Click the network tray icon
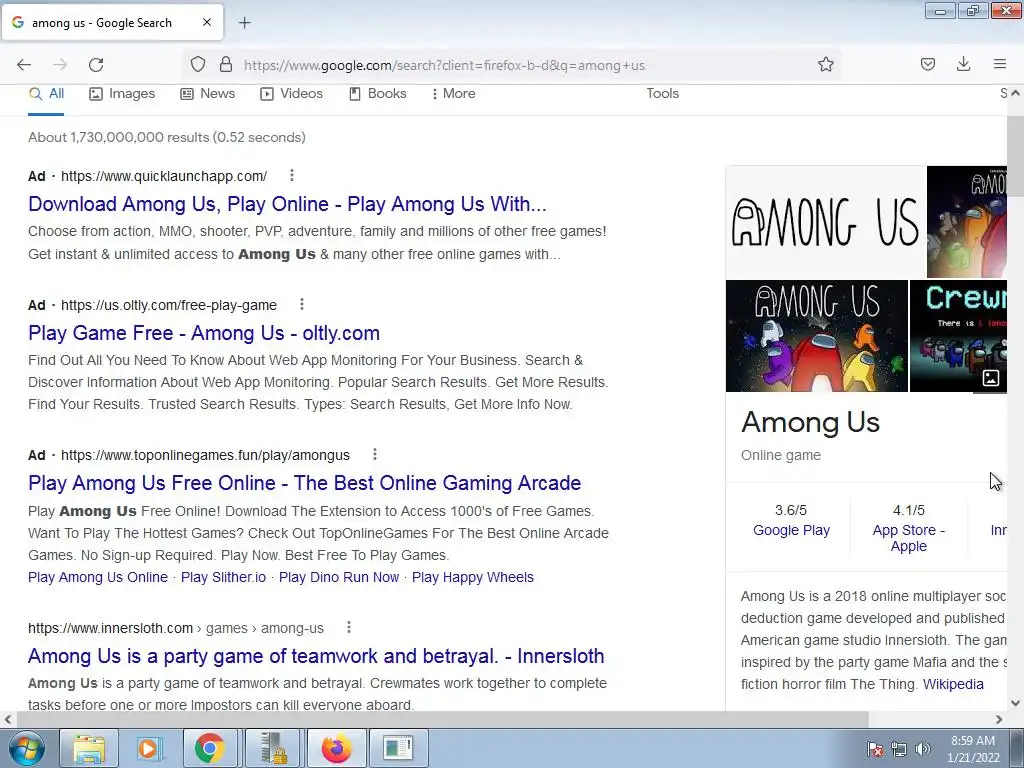Viewport: 1024px width, 768px height. [899, 749]
